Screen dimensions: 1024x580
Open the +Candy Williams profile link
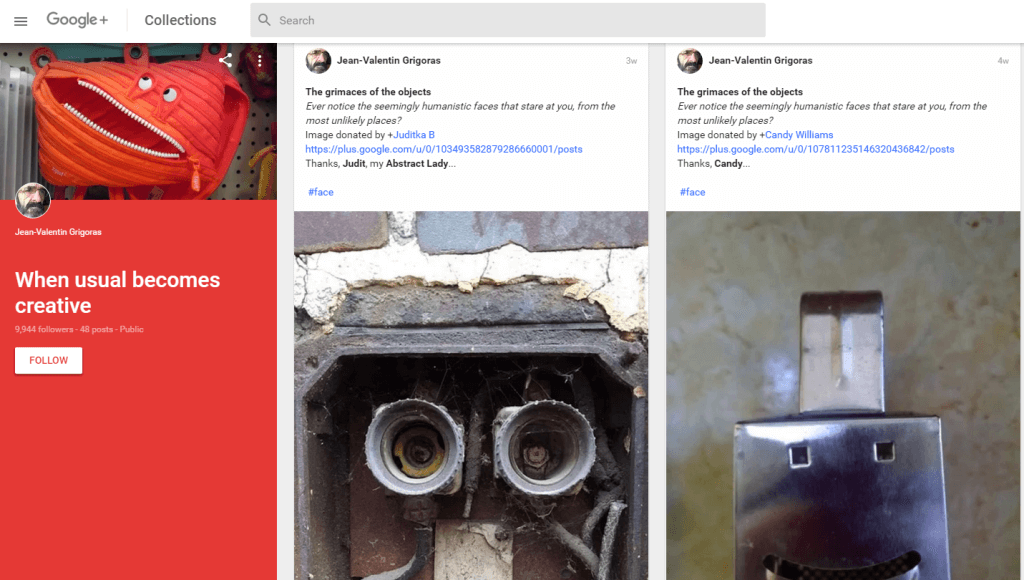pos(798,135)
